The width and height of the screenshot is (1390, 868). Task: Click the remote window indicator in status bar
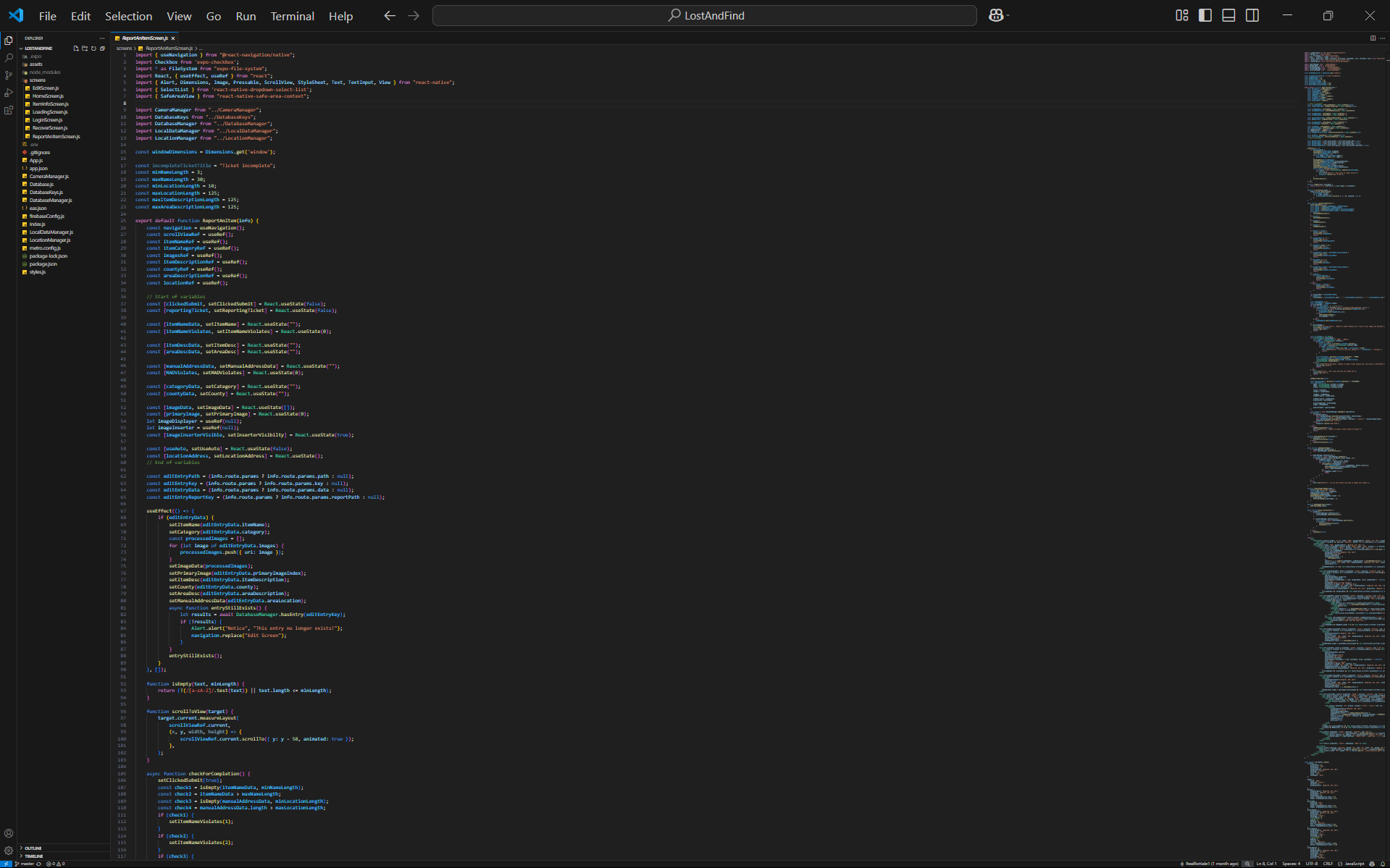(6, 864)
